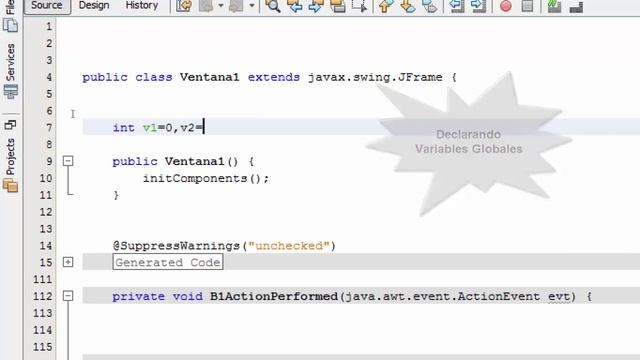The width and height of the screenshot is (640, 360).
Task: Collapse the Ventana1 constructor fold at line 9
Action: pyautogui.click(x=68, y=161)
